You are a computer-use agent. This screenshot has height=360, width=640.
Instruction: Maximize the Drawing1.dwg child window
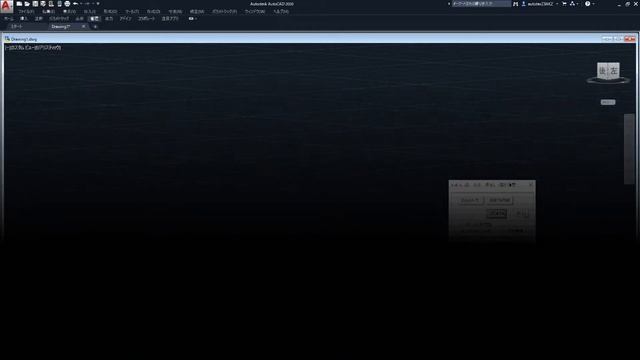[x=618, y=39]
